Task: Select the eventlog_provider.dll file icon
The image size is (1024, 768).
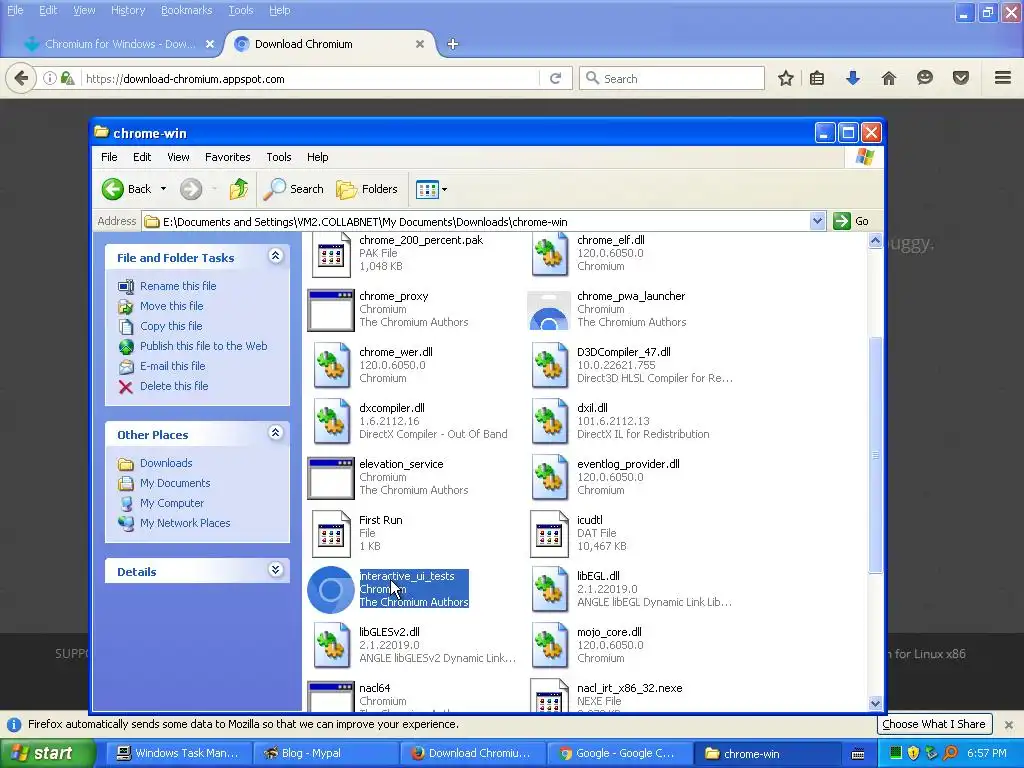Action: 549,478
